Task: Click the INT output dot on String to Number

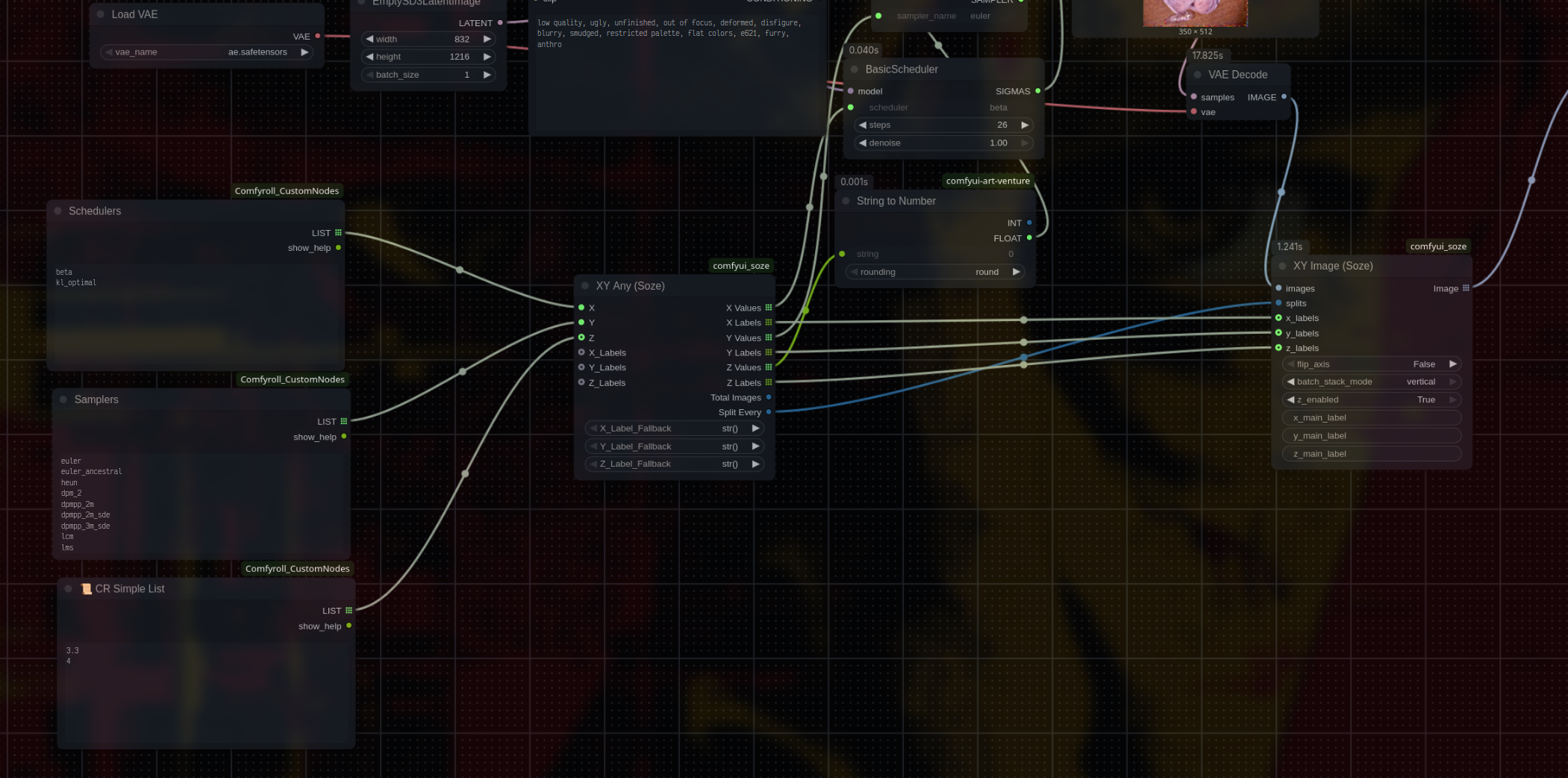Action: pyautogui.click(x=1029, y=222)
